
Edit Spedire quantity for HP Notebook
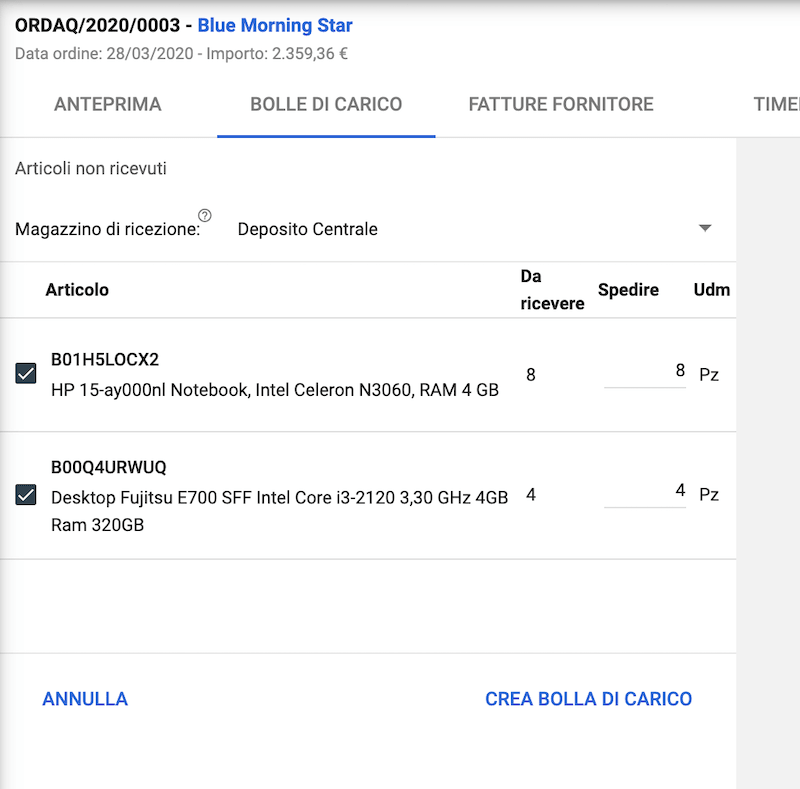(x=646, y=372)
